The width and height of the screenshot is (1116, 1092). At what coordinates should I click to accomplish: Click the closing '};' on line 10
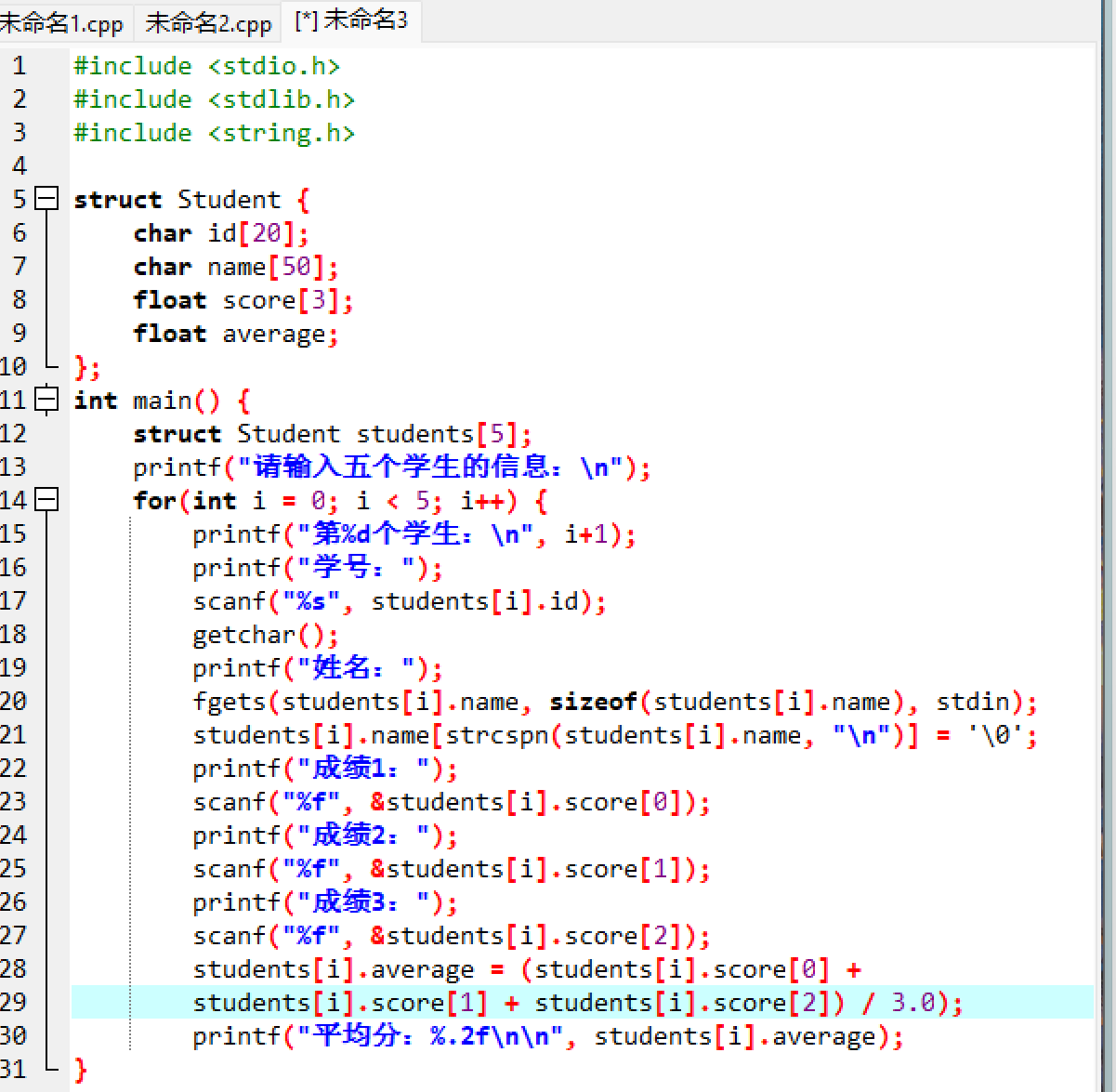point(87,367)
